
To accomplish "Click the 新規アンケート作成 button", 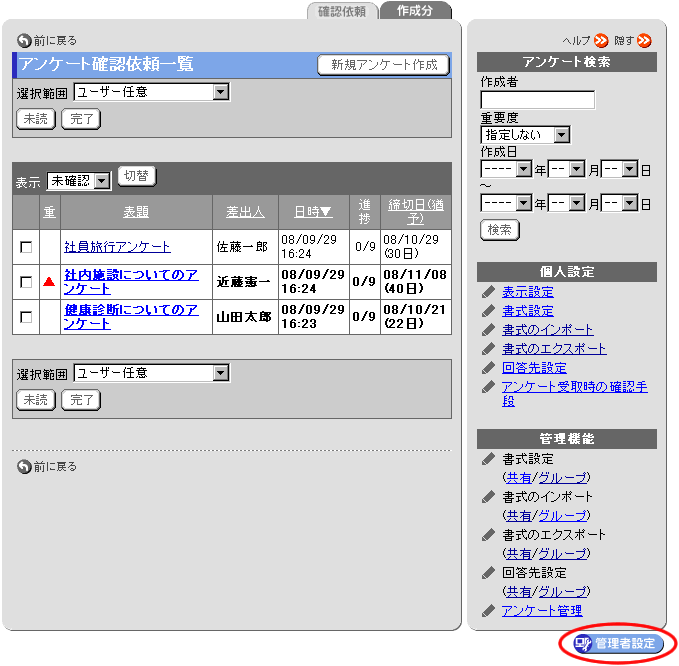I will point(384,65).
